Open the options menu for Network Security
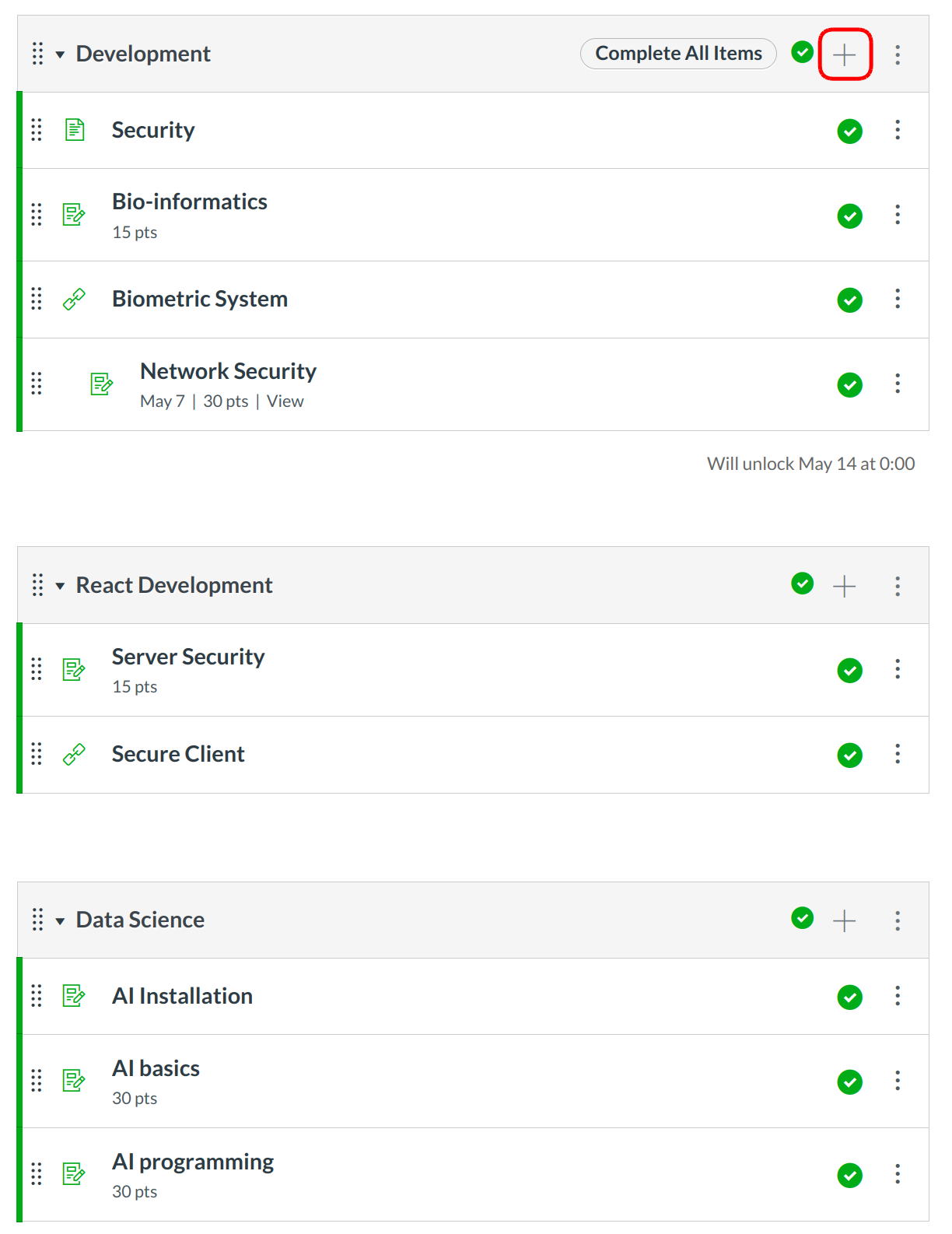Screen dimensions: 952x1234 pyautogui.click(x=898, y=384)
